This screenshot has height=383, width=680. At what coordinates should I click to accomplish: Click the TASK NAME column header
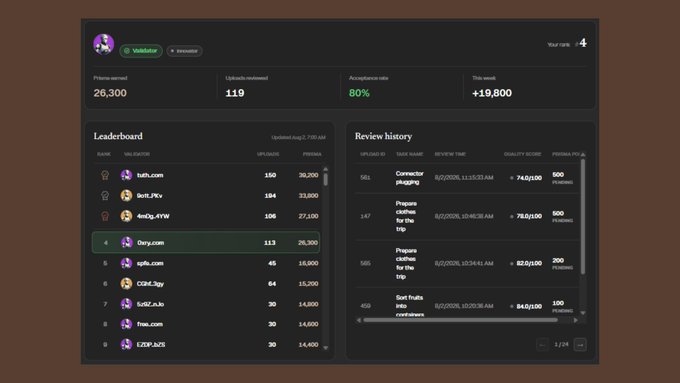[409, 154]
